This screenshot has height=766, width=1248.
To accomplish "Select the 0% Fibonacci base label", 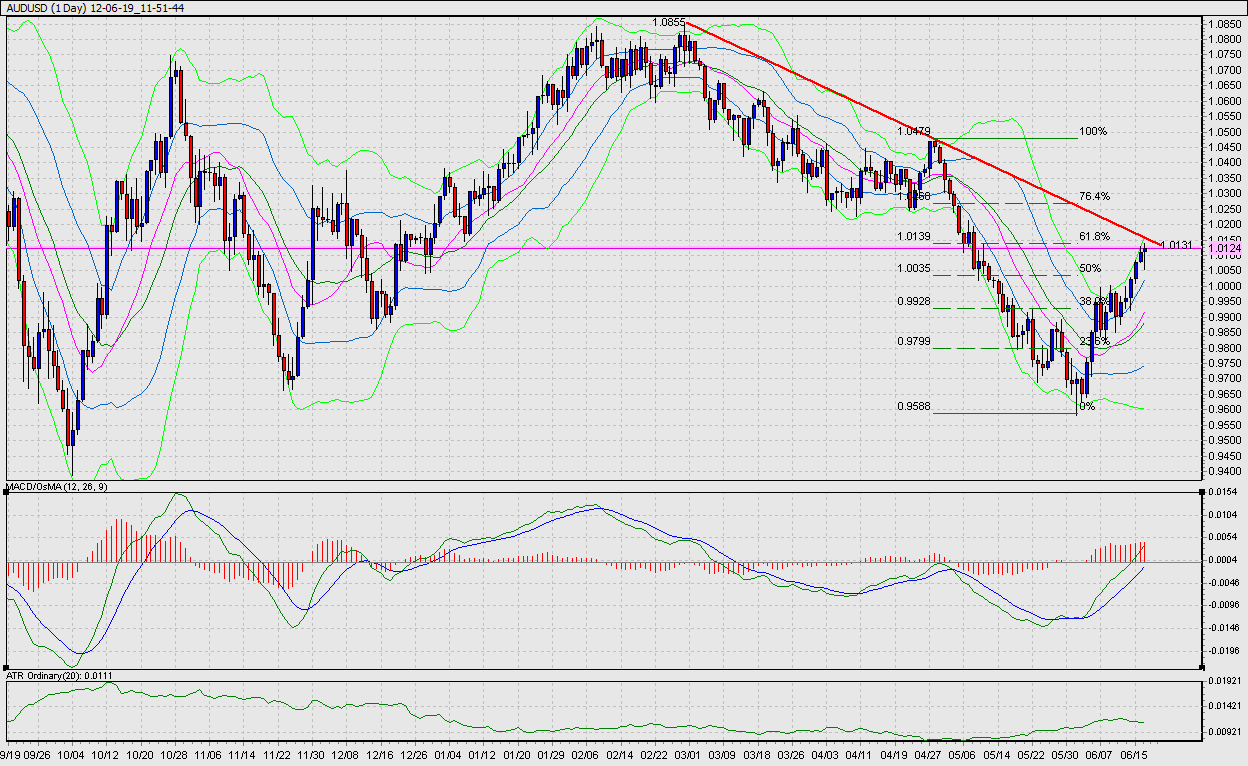I will (1087, 407).
